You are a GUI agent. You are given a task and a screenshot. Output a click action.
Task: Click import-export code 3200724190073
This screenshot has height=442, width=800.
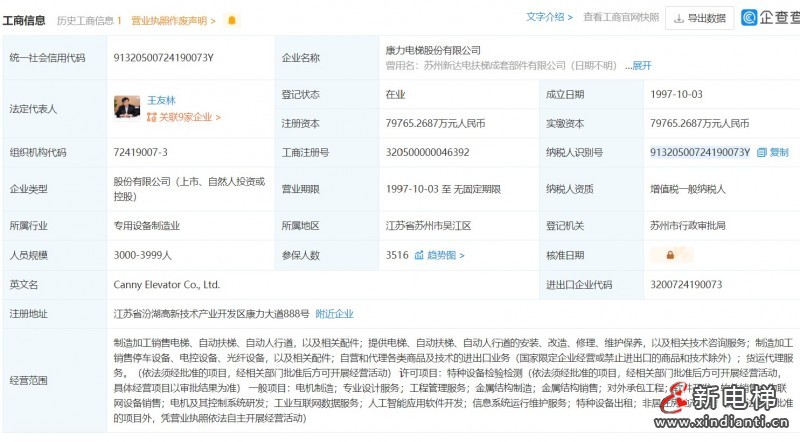(x=686, y=284)
